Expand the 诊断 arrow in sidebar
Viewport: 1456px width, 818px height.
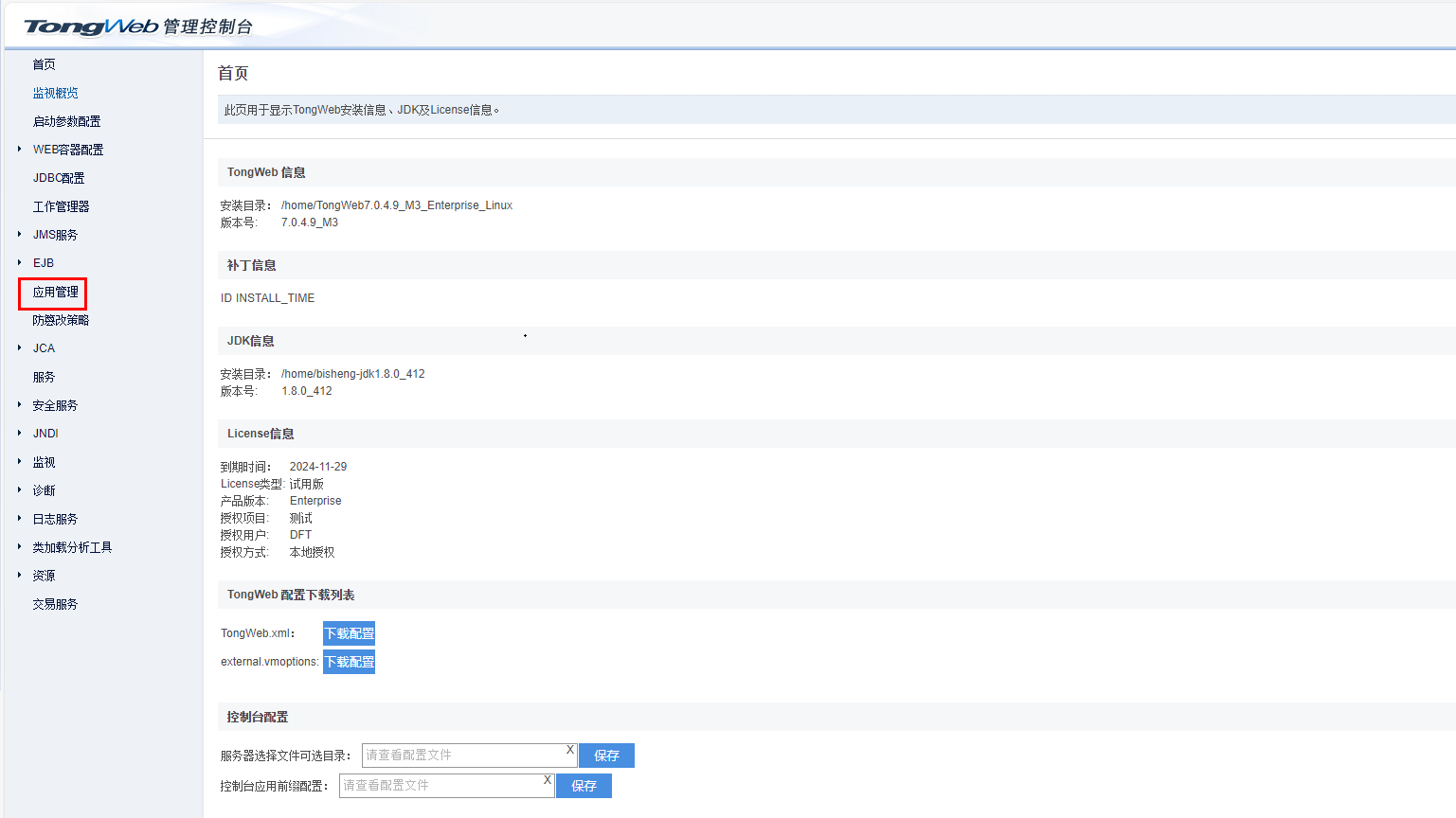click(x=19, y=489)
